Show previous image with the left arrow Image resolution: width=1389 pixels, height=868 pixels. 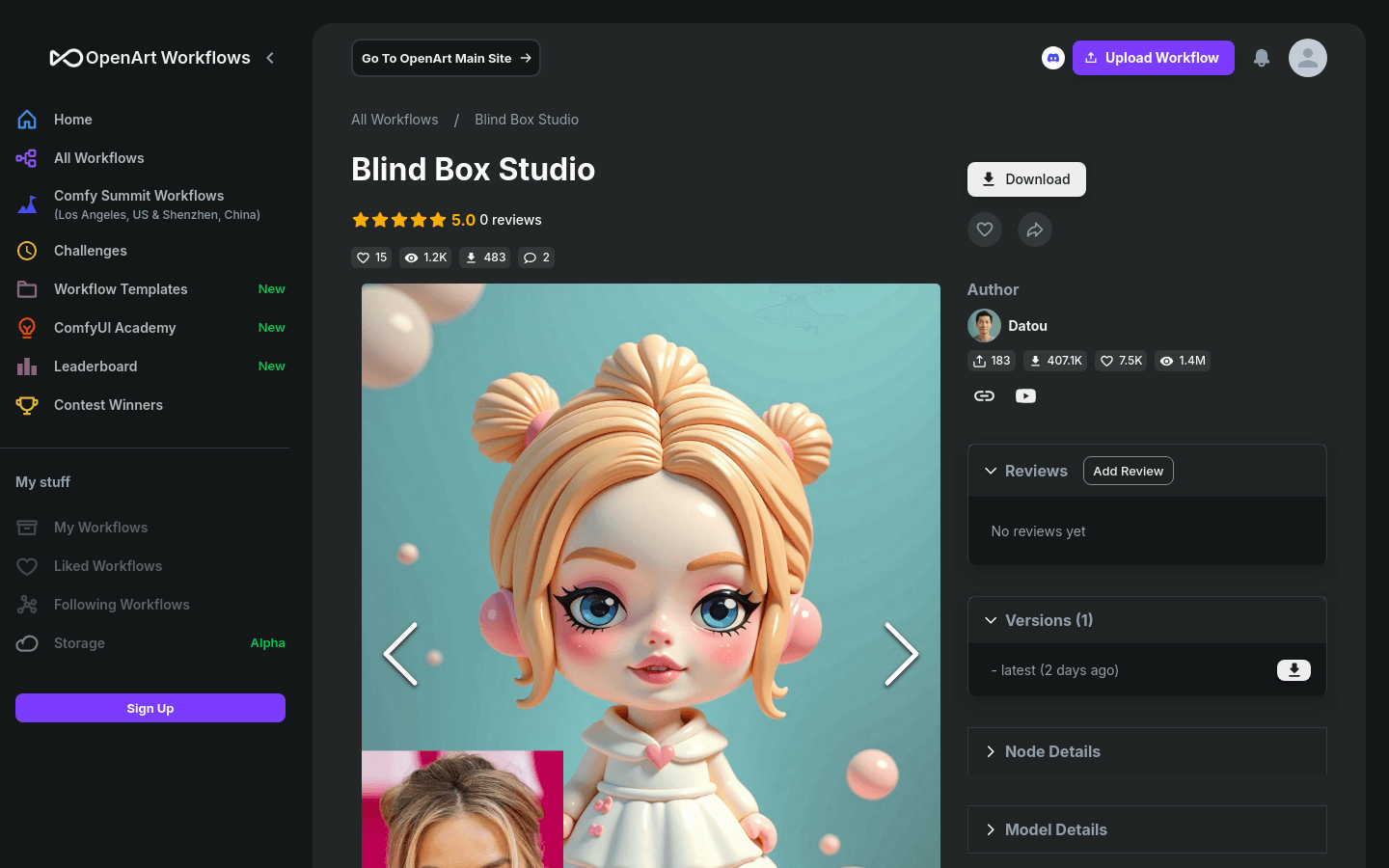(x=401, y=654)
